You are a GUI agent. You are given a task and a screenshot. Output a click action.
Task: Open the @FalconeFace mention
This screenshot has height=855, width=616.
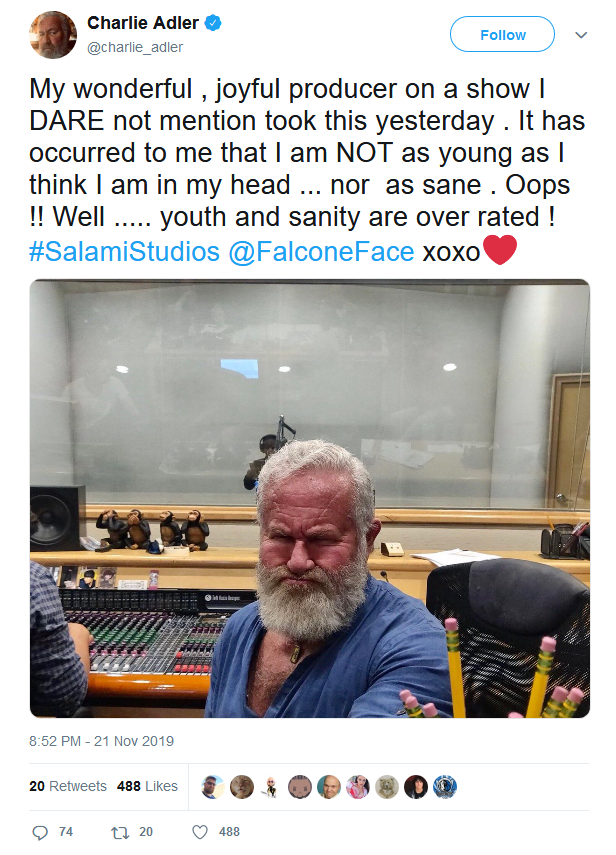pyautogui.click(x=322, y=251)
